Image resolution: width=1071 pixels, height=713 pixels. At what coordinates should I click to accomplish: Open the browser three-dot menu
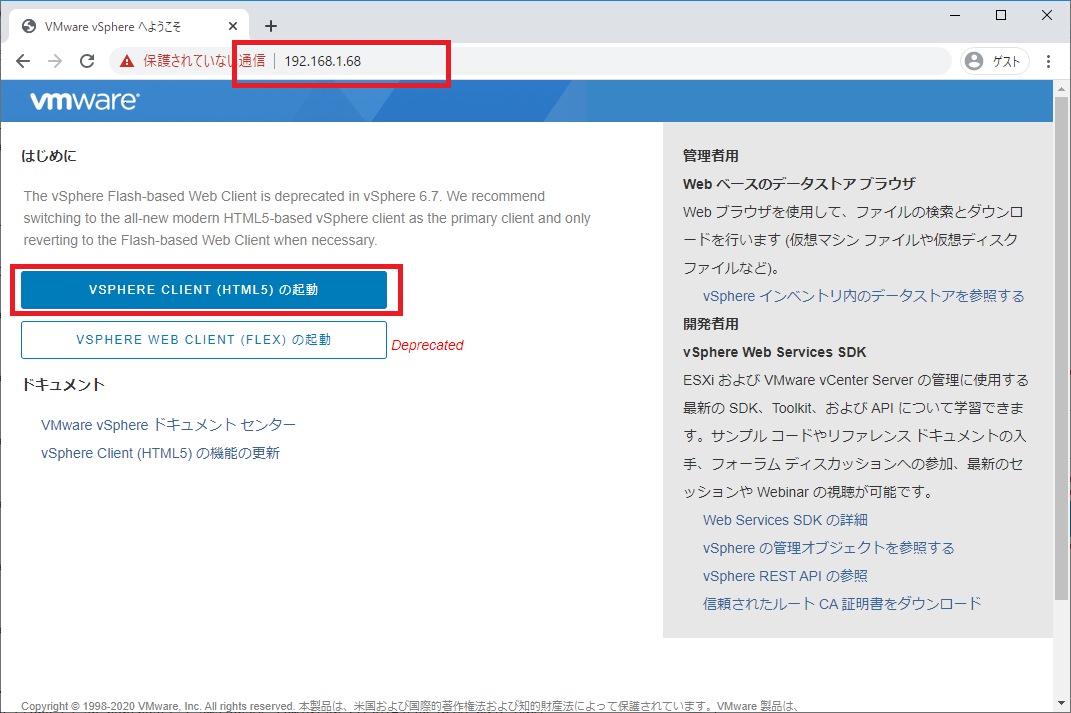pos(1048,61)
